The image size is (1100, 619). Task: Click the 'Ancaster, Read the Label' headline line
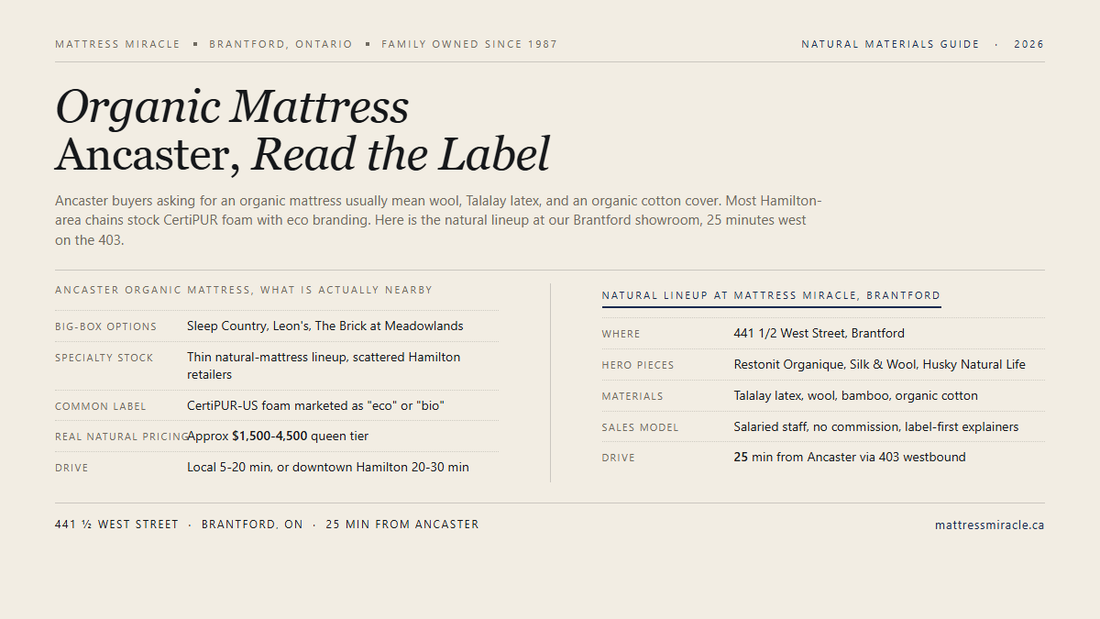302,154
